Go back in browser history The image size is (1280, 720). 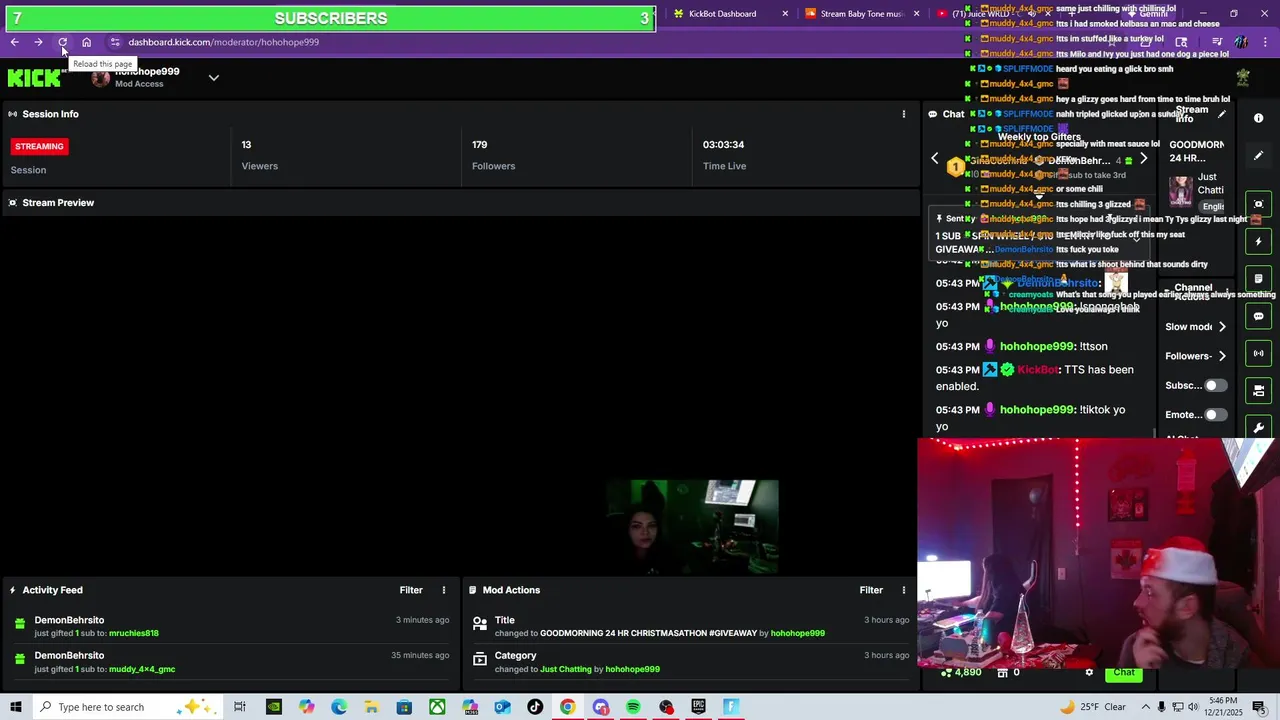(x=14, y=42)
